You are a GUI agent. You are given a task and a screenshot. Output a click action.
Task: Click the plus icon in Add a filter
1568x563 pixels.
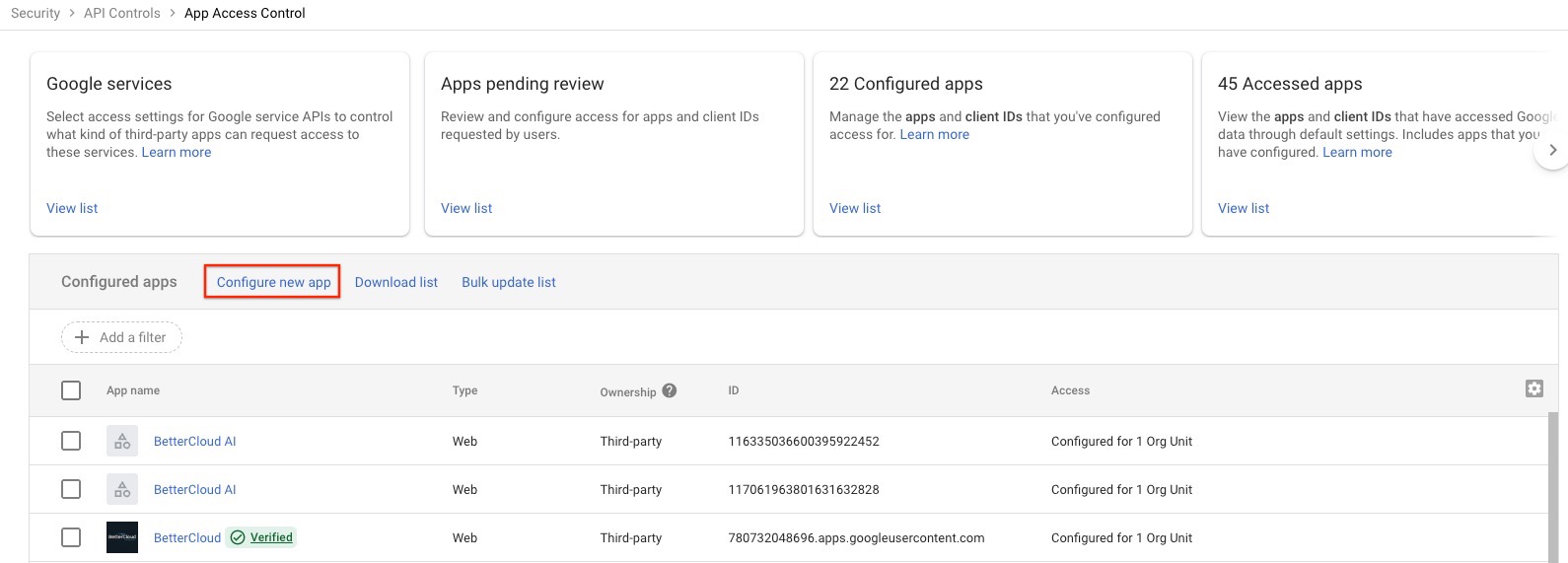(x=82, y=337)
